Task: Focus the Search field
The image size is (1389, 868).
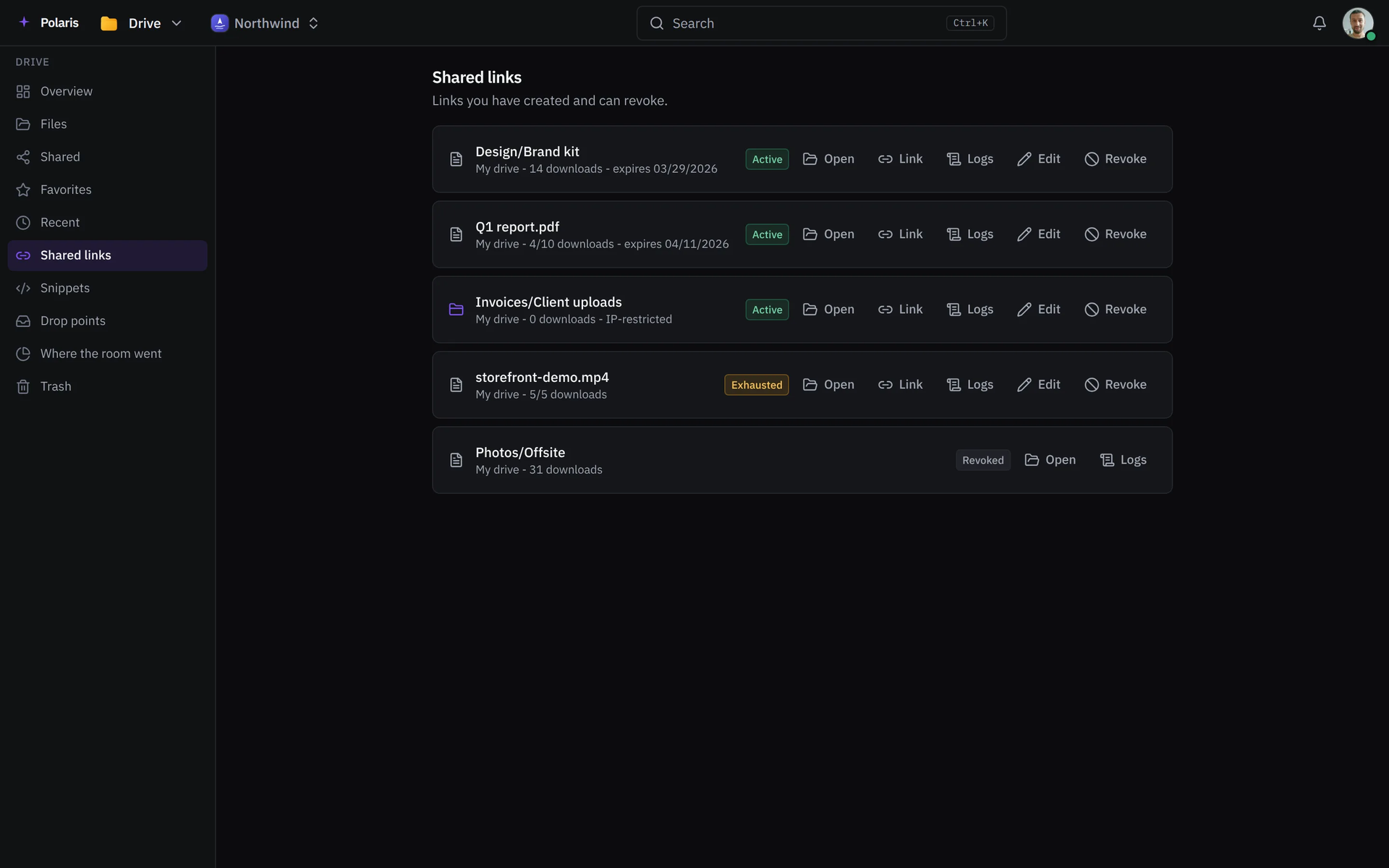Action: pos(821,23)
